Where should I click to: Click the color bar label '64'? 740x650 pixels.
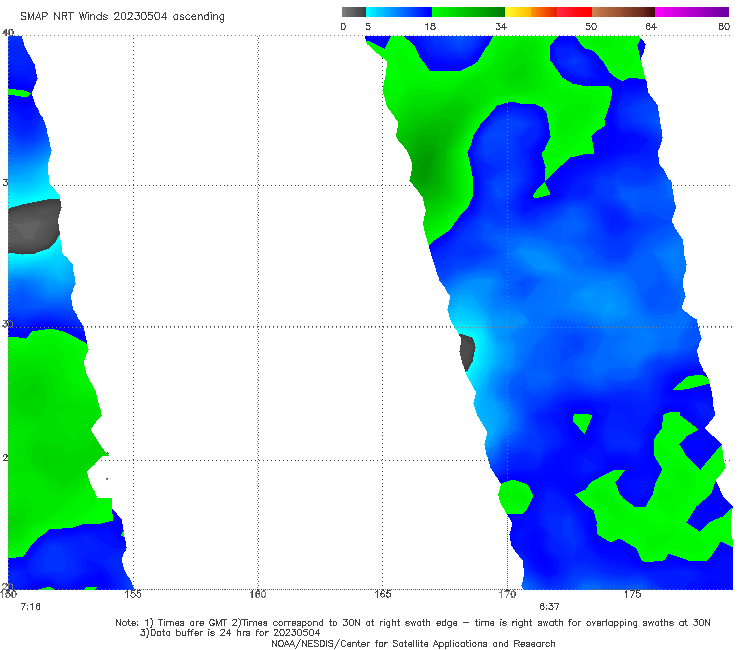(651, 27)
